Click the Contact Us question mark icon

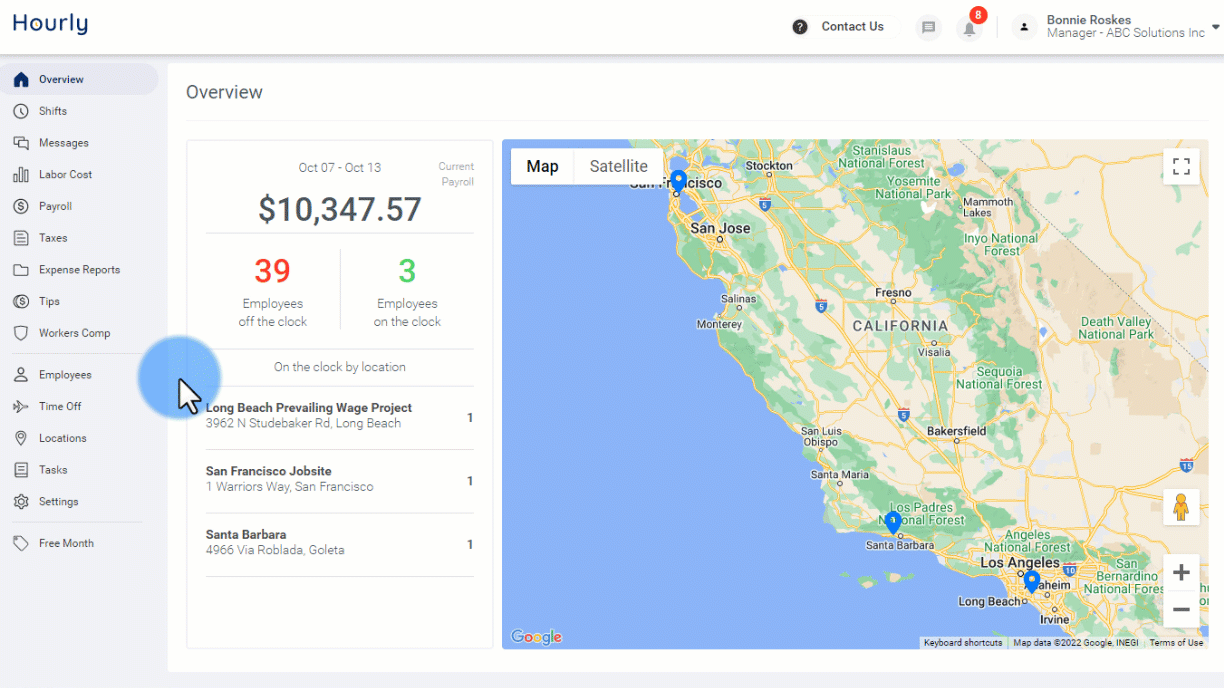800,27
